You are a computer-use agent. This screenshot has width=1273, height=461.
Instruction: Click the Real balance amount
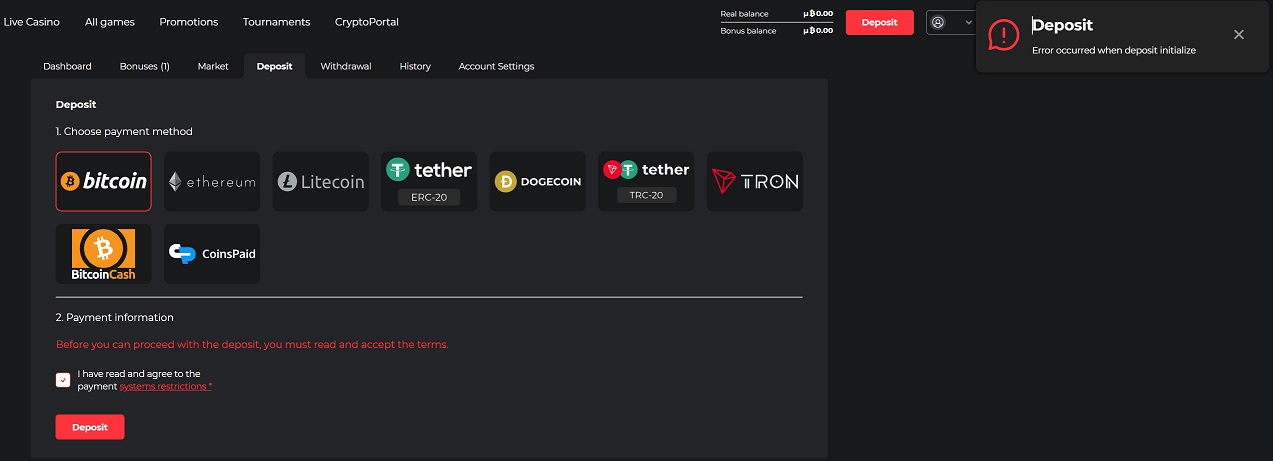(818, 14)
